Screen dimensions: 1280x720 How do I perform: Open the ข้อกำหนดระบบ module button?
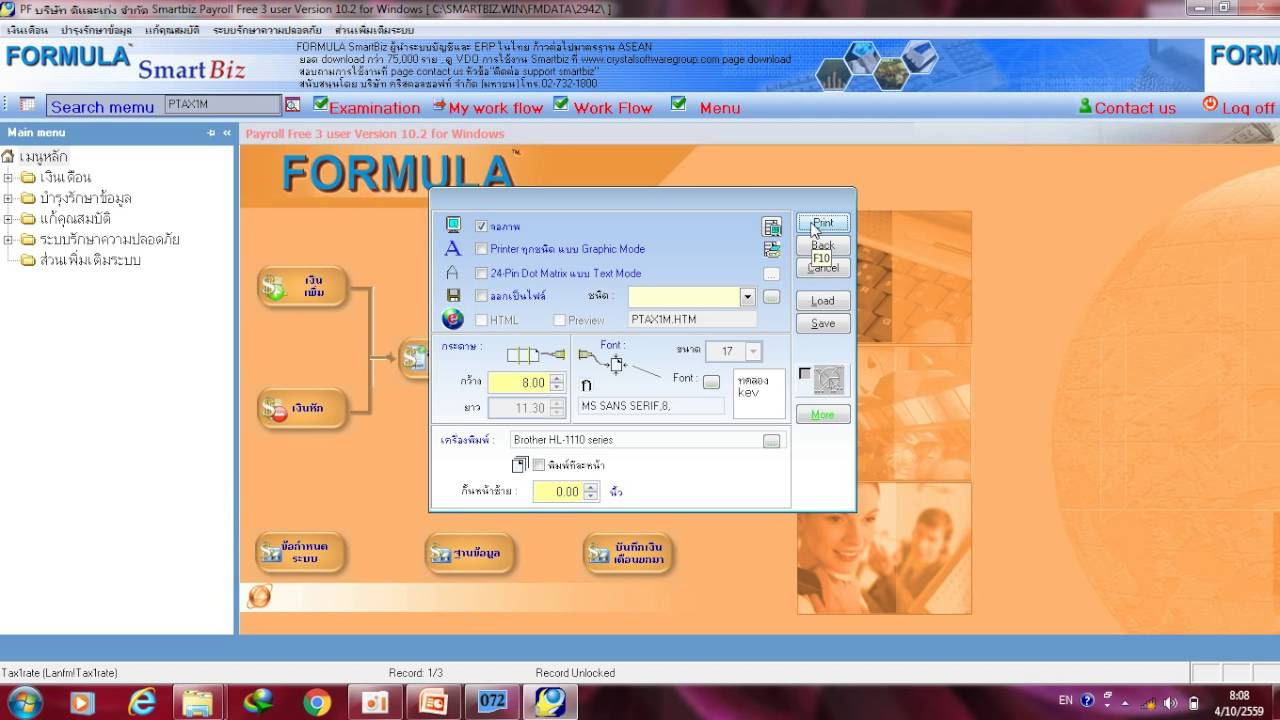point(301,552)
